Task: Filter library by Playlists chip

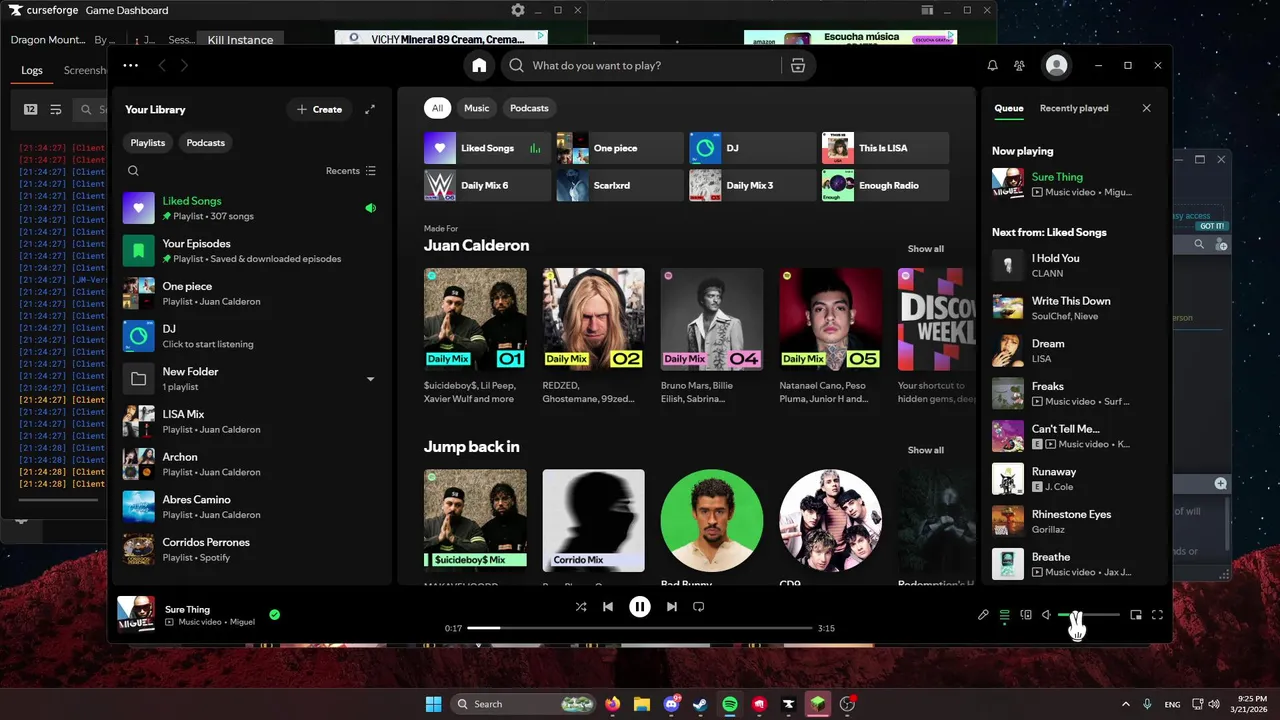Action: click(x=148, y=143)
